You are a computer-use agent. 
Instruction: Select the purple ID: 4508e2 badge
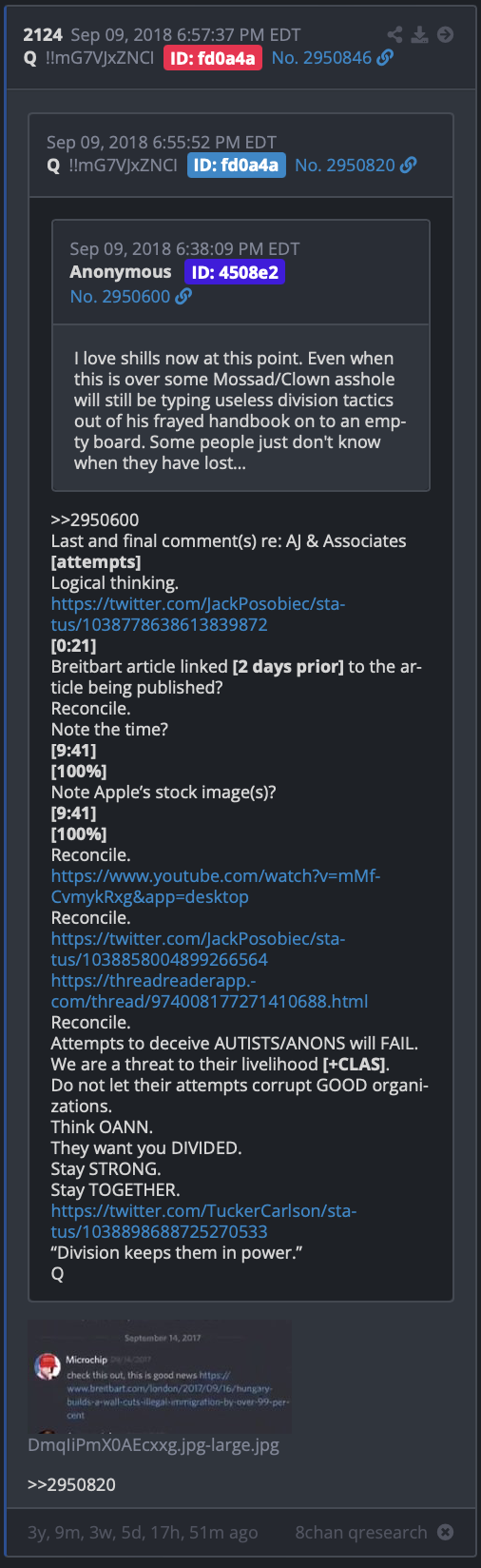[234, 272]
